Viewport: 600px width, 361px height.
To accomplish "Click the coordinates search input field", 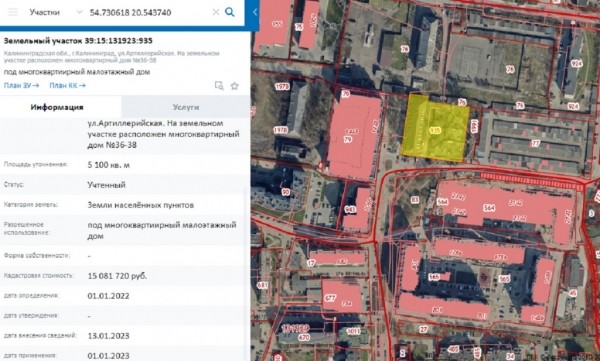I will pos(149,12).
